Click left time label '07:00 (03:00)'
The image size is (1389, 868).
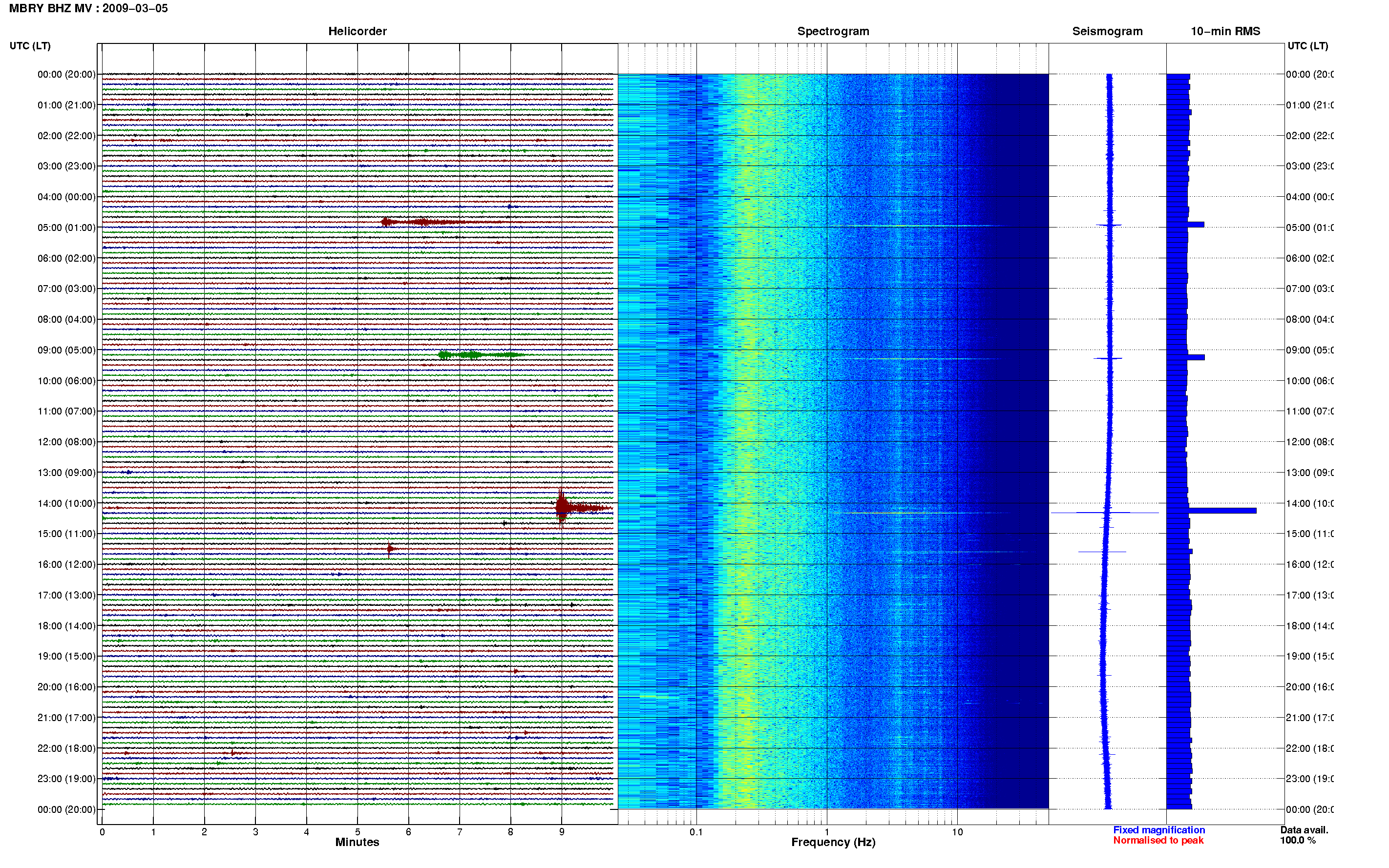[66, 289]
